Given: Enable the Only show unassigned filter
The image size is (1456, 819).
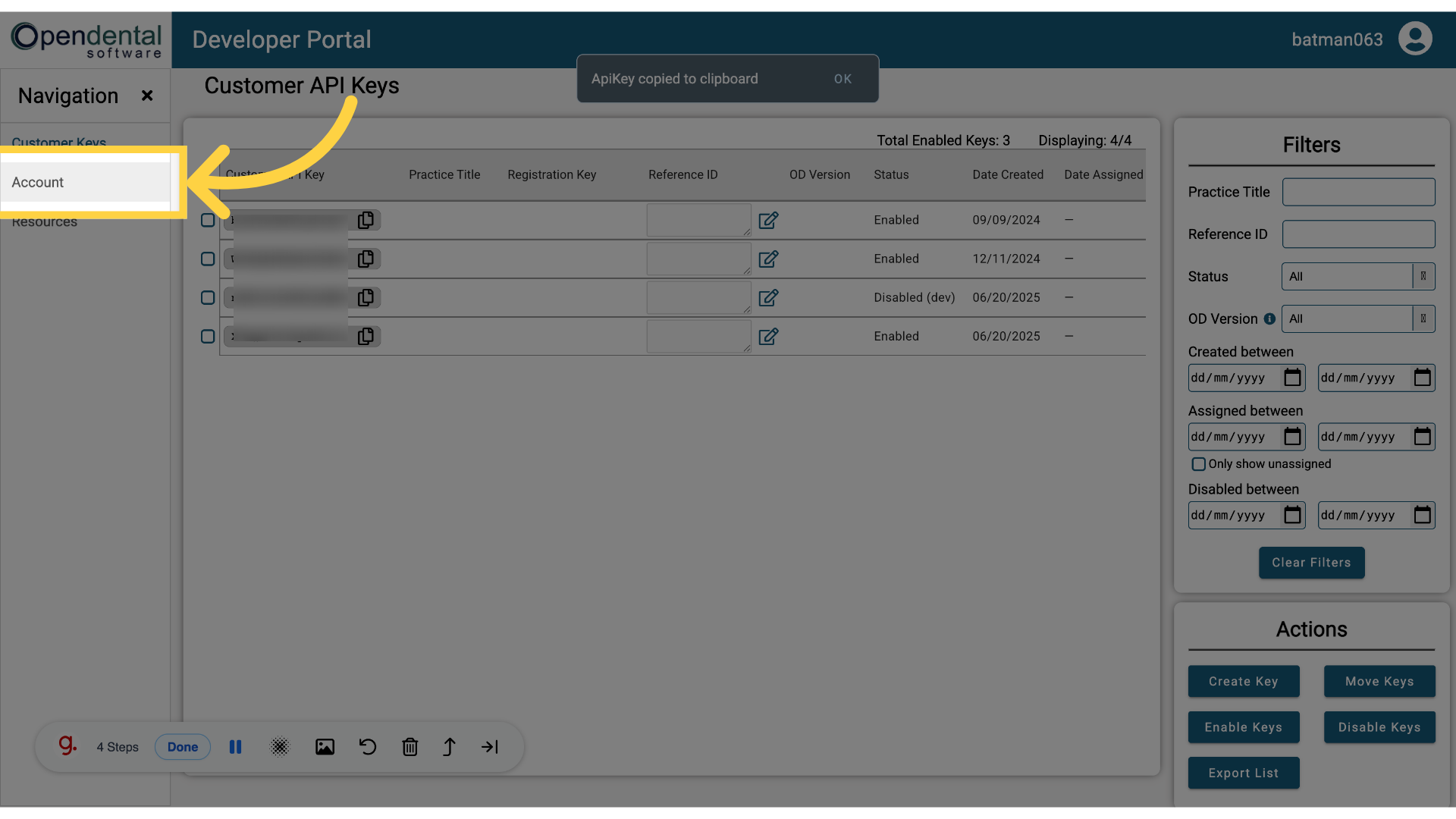Looking at the screenshot, I should pyautogui.click(x=1199, y=463).
